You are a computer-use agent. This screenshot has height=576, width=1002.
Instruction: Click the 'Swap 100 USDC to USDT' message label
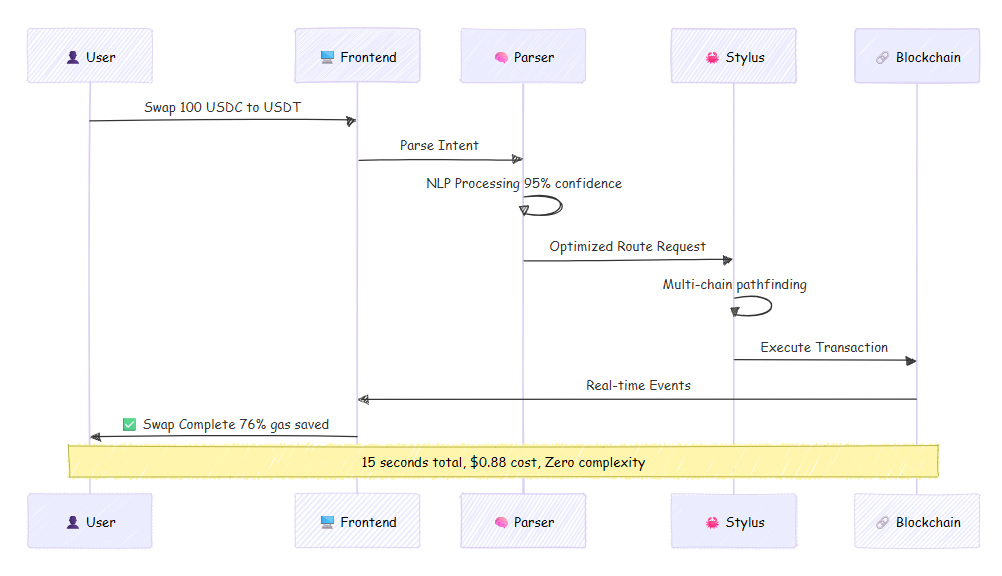click(x=223, y=107)
